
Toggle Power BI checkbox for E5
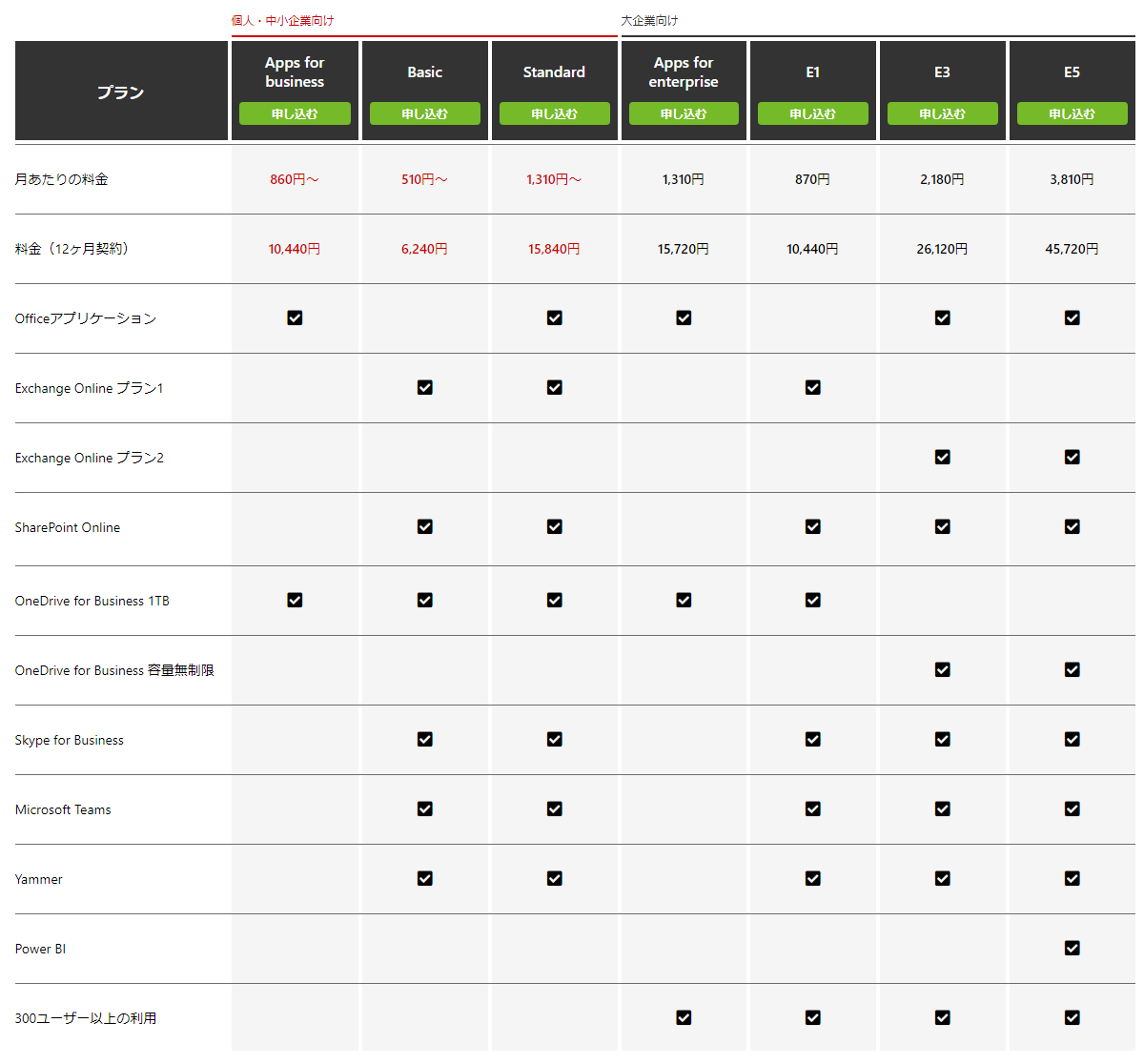coord(1072,948)
